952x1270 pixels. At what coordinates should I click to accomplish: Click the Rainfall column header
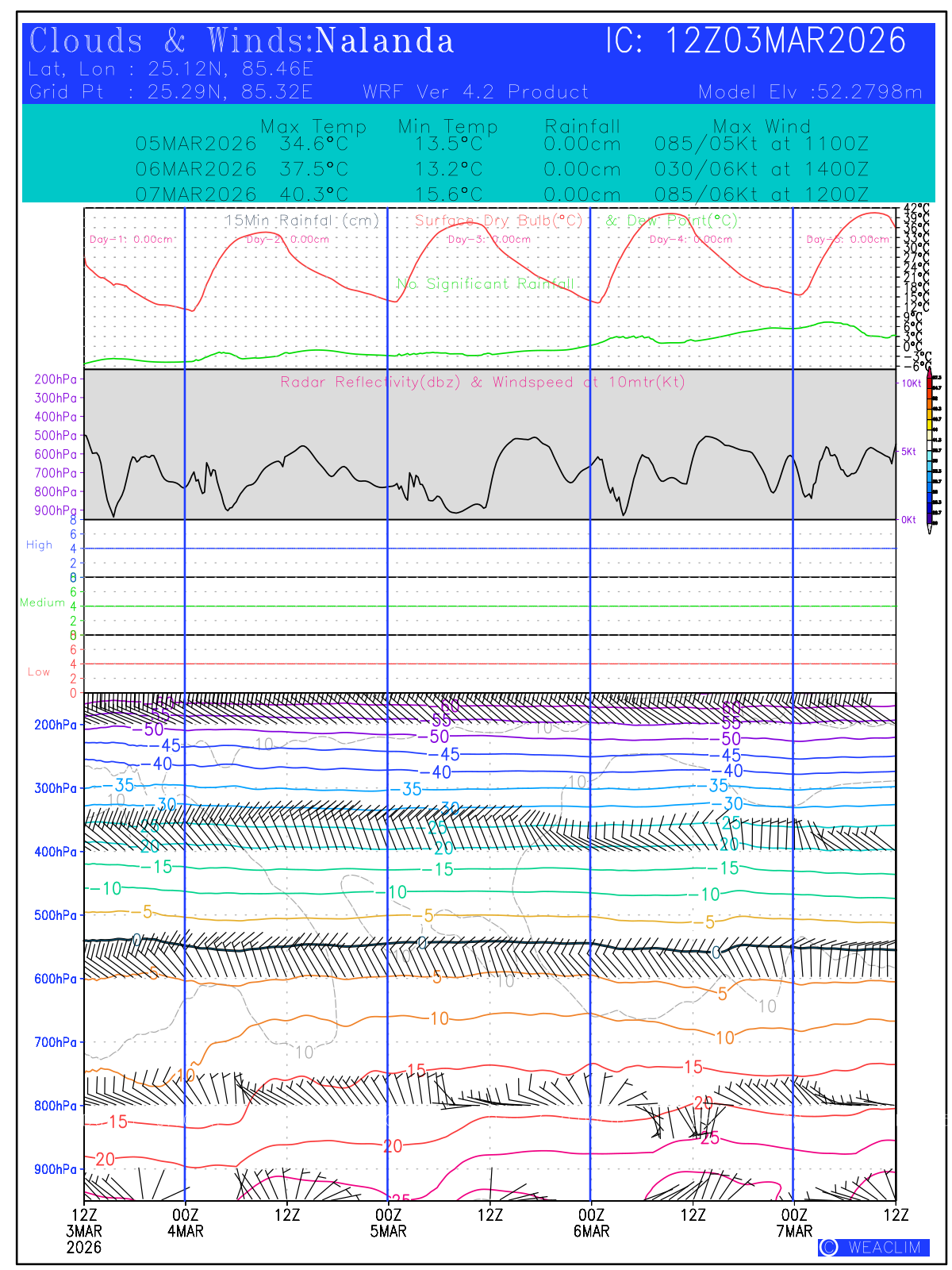point(582,127)
